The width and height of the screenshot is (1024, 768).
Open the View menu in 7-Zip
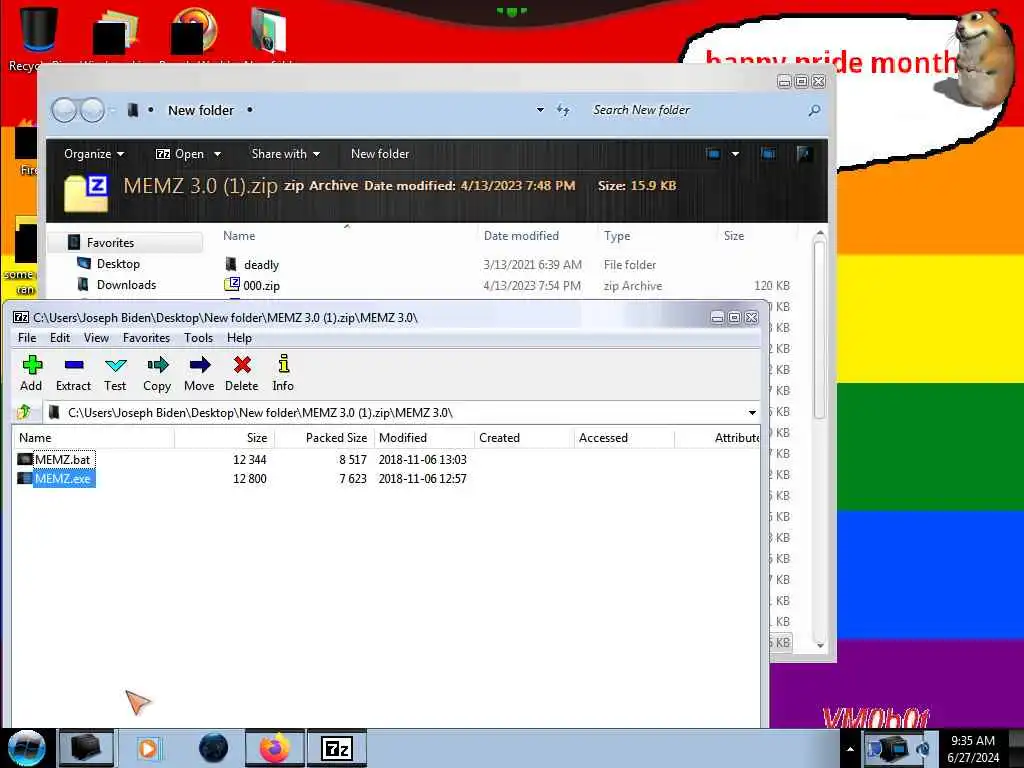pyautogui.click(x=96, y=338)
